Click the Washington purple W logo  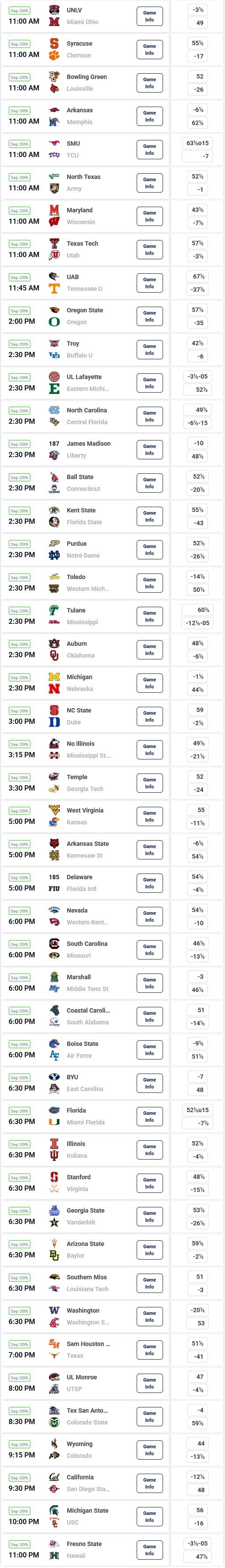[x=54, y=1310]
